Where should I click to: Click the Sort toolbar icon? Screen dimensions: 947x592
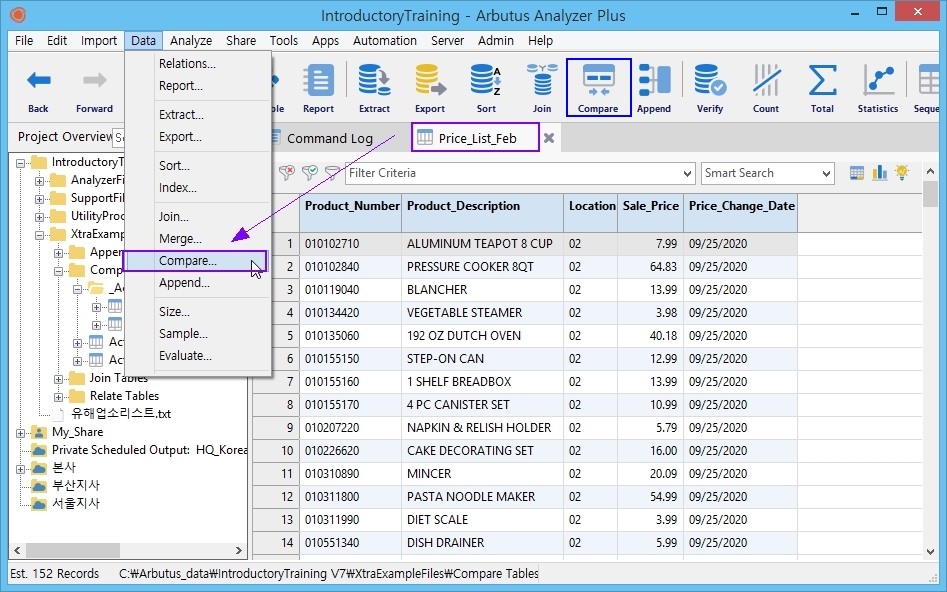[x=486, y=80]
